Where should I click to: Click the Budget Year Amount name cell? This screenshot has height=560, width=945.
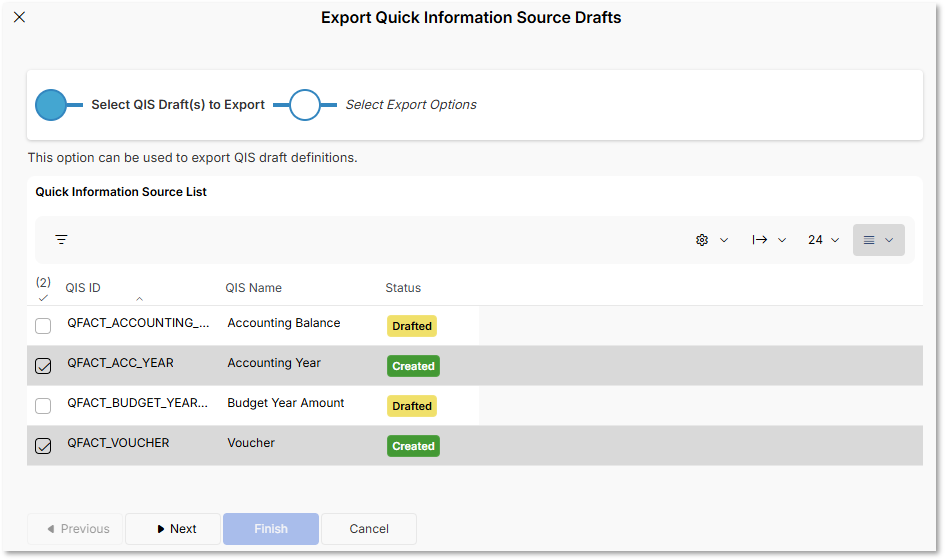[285, 402]
